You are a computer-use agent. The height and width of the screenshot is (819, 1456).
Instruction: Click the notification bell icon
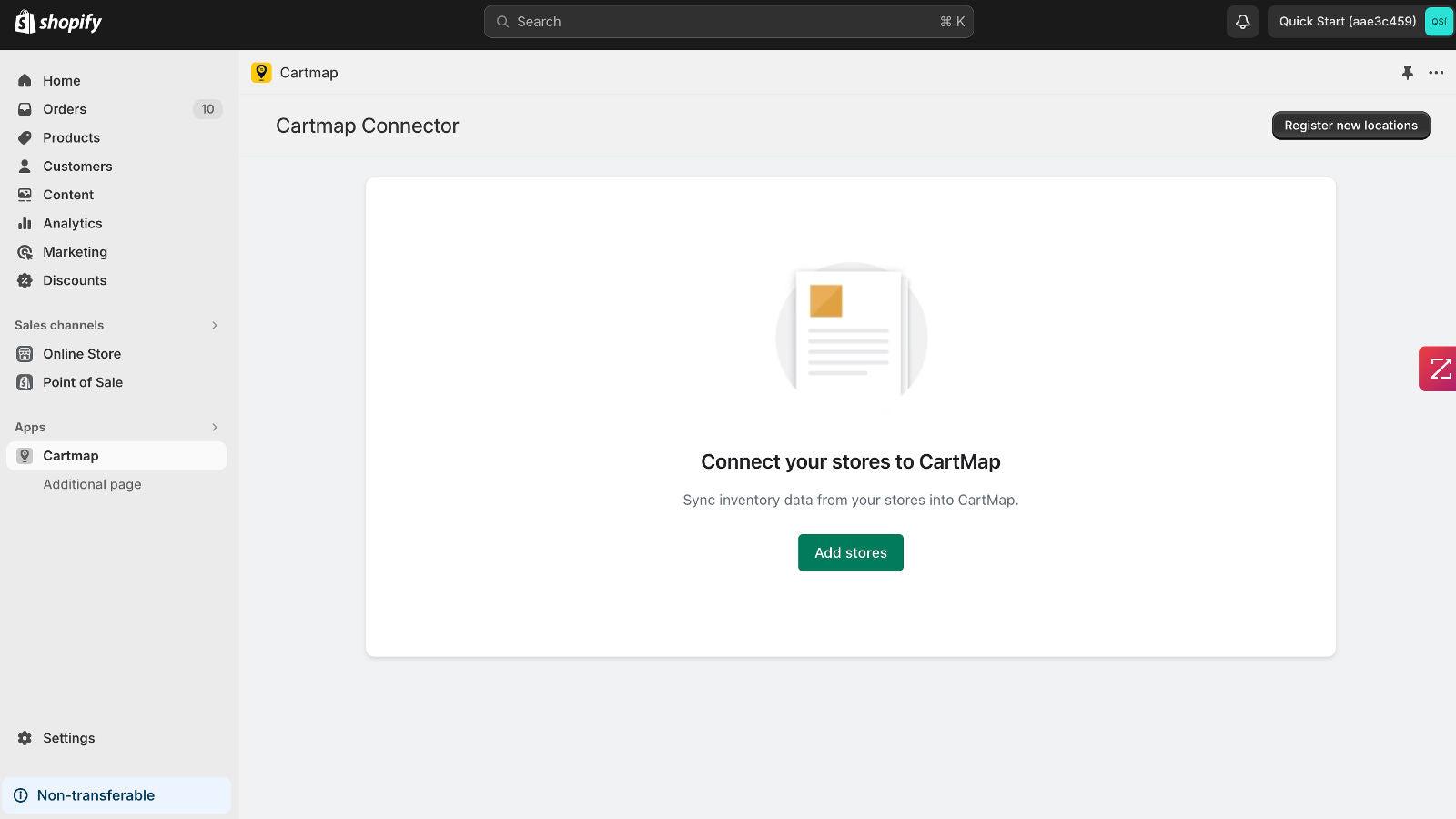(1242, 21)
